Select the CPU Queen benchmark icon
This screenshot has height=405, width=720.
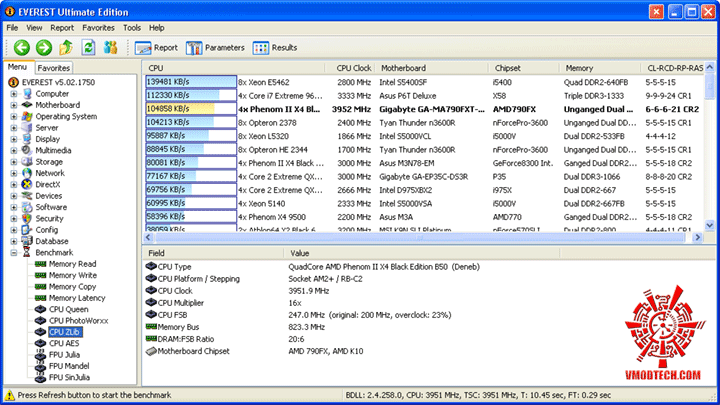[40, 309]
